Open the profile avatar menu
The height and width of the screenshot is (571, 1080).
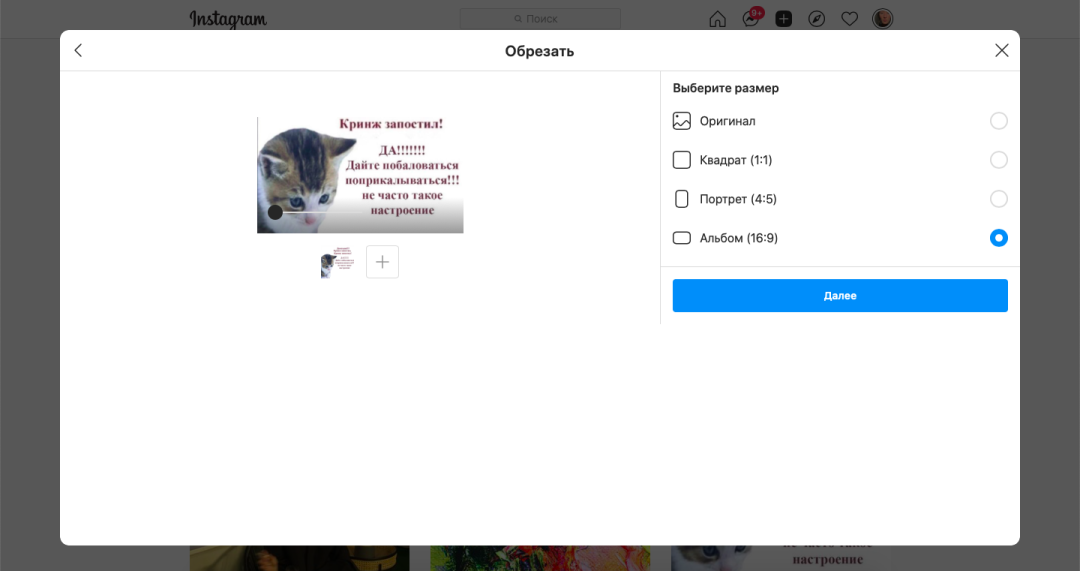point(882,19)
